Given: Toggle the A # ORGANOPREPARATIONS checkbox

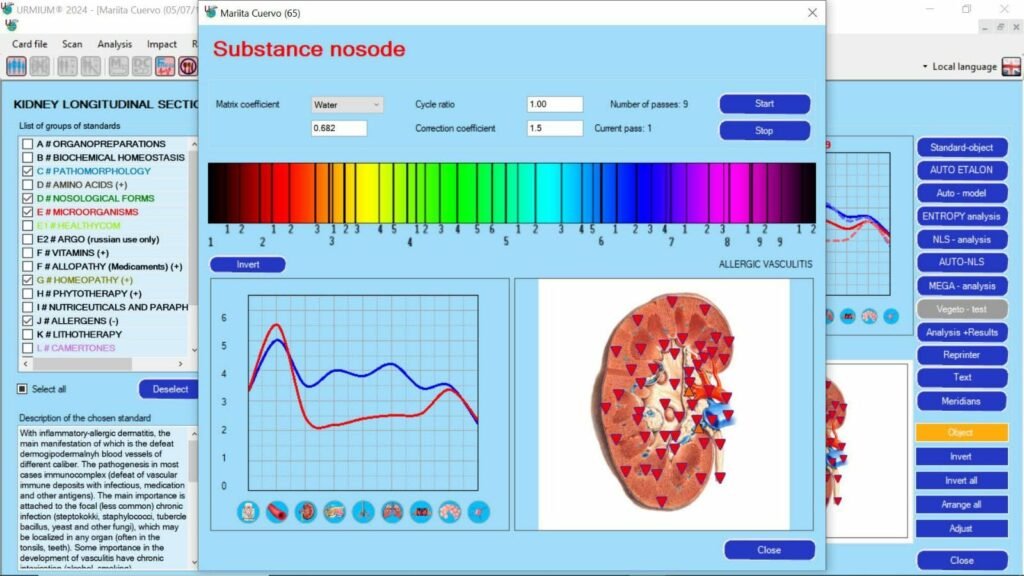Looking at the screenshot, I should point(27,144).
